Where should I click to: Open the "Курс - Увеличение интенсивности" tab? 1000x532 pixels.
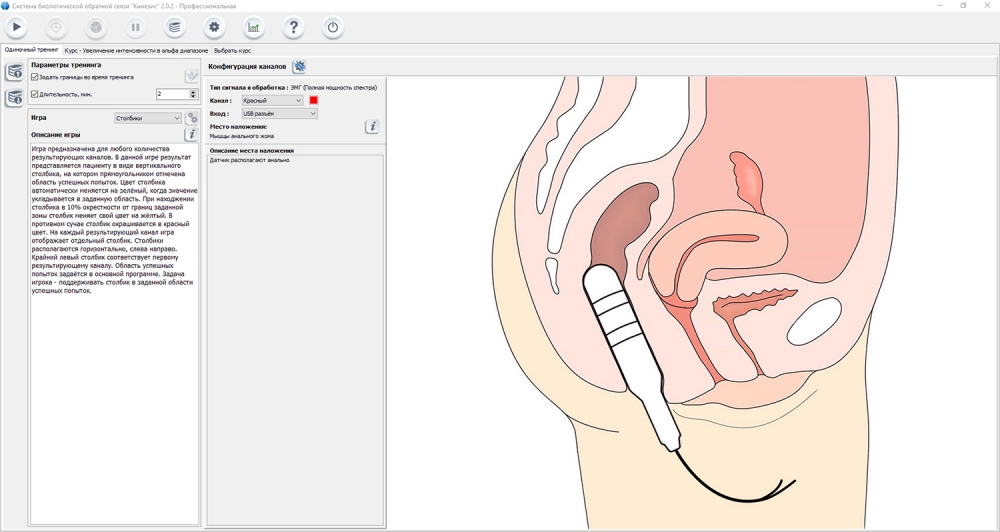[136, 50]
